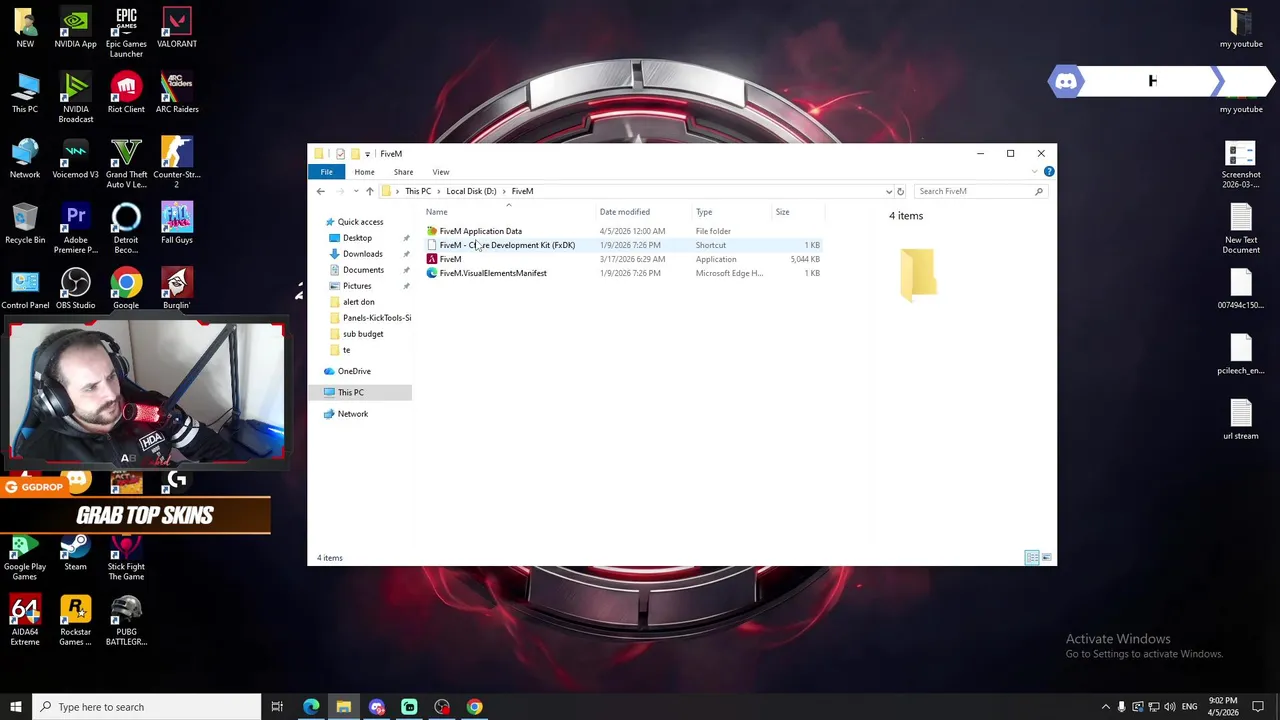Select Counter-Strike 2 desktop icon
This screenshot has width=1280, height=720.
pyautogui.click(x=177, y=164)
